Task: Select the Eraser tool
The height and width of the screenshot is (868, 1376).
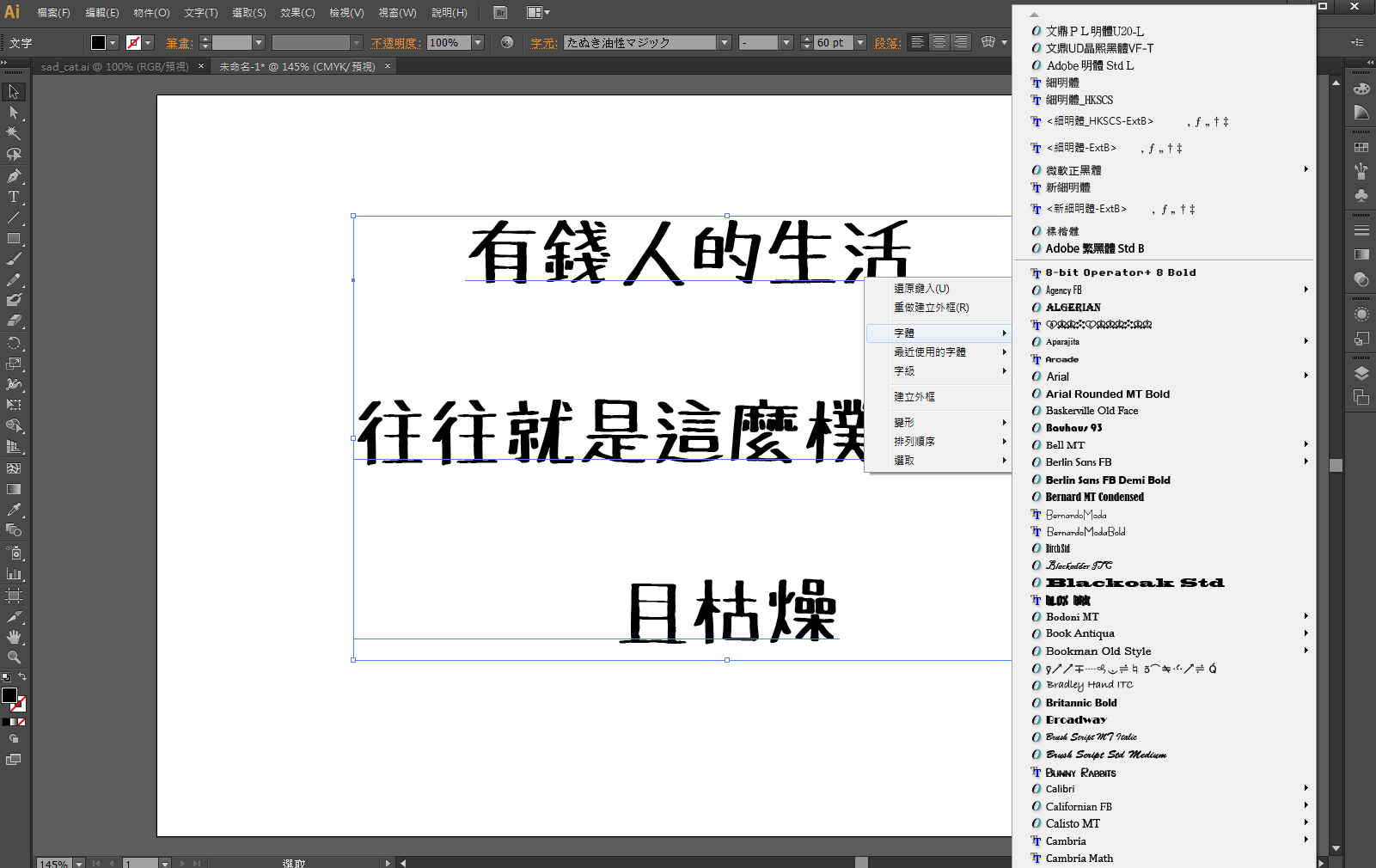Action: 14,321
